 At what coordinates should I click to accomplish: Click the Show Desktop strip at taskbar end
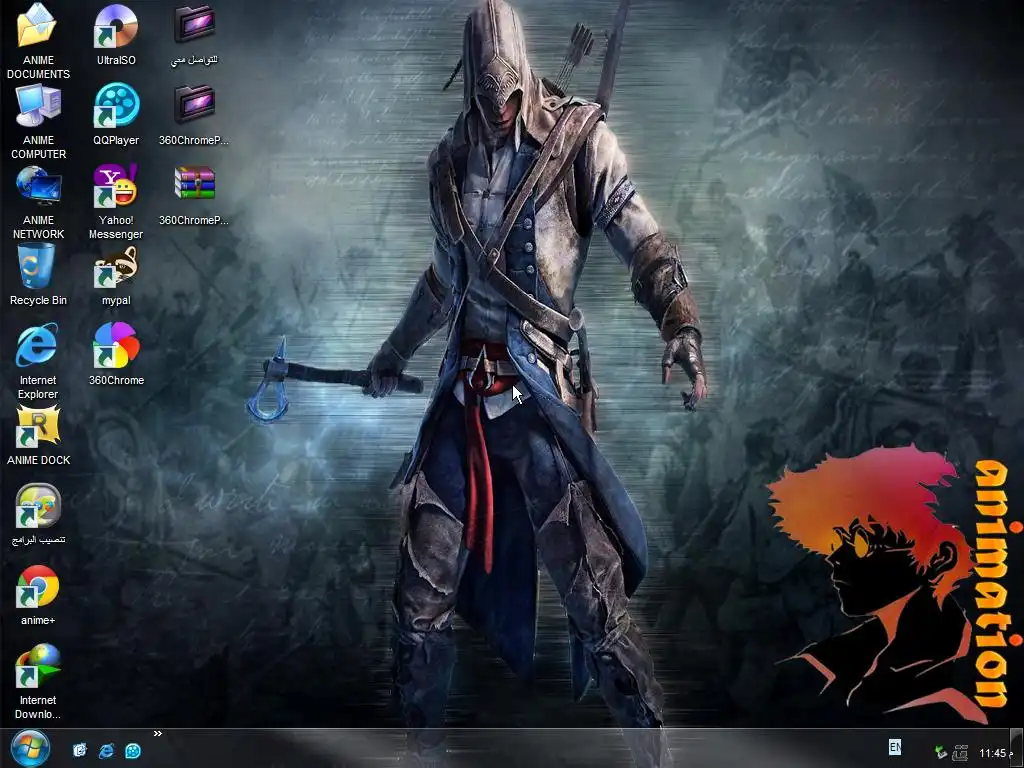[x=1019, y=748]
